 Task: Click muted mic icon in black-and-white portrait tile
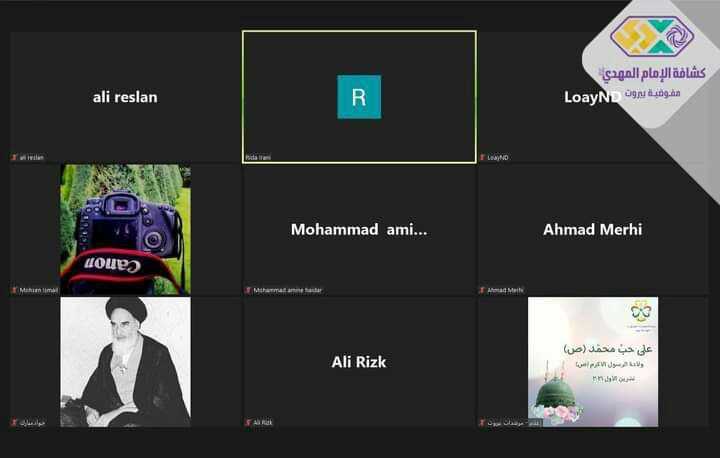coord(14,422)
